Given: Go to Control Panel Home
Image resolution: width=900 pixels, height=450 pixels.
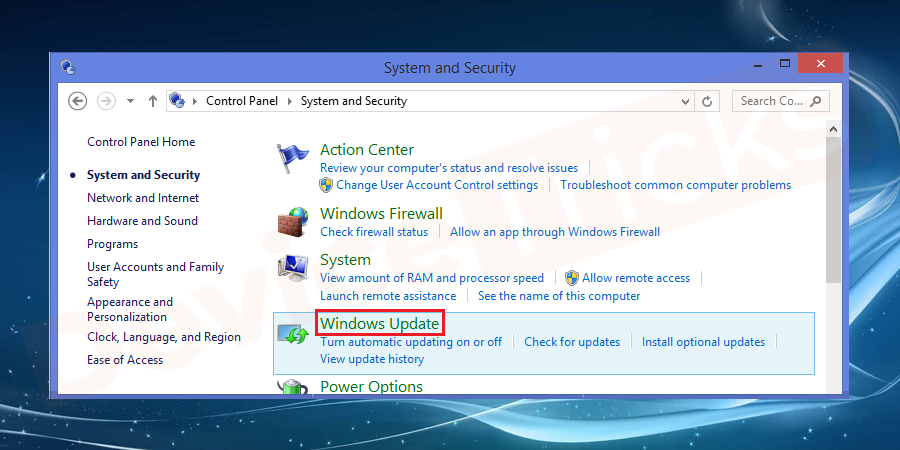Looking at the screenshot, I should [x=141, y=142].
